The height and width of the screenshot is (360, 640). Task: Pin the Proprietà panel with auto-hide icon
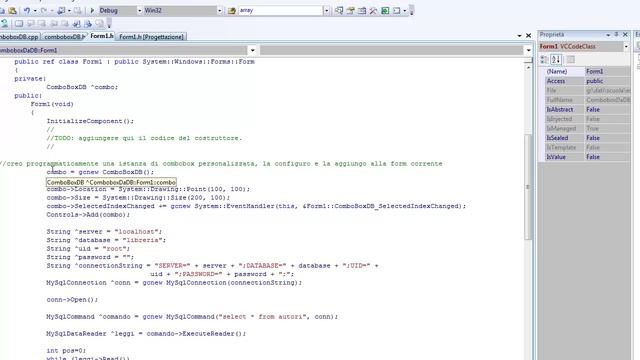(616, 35)
